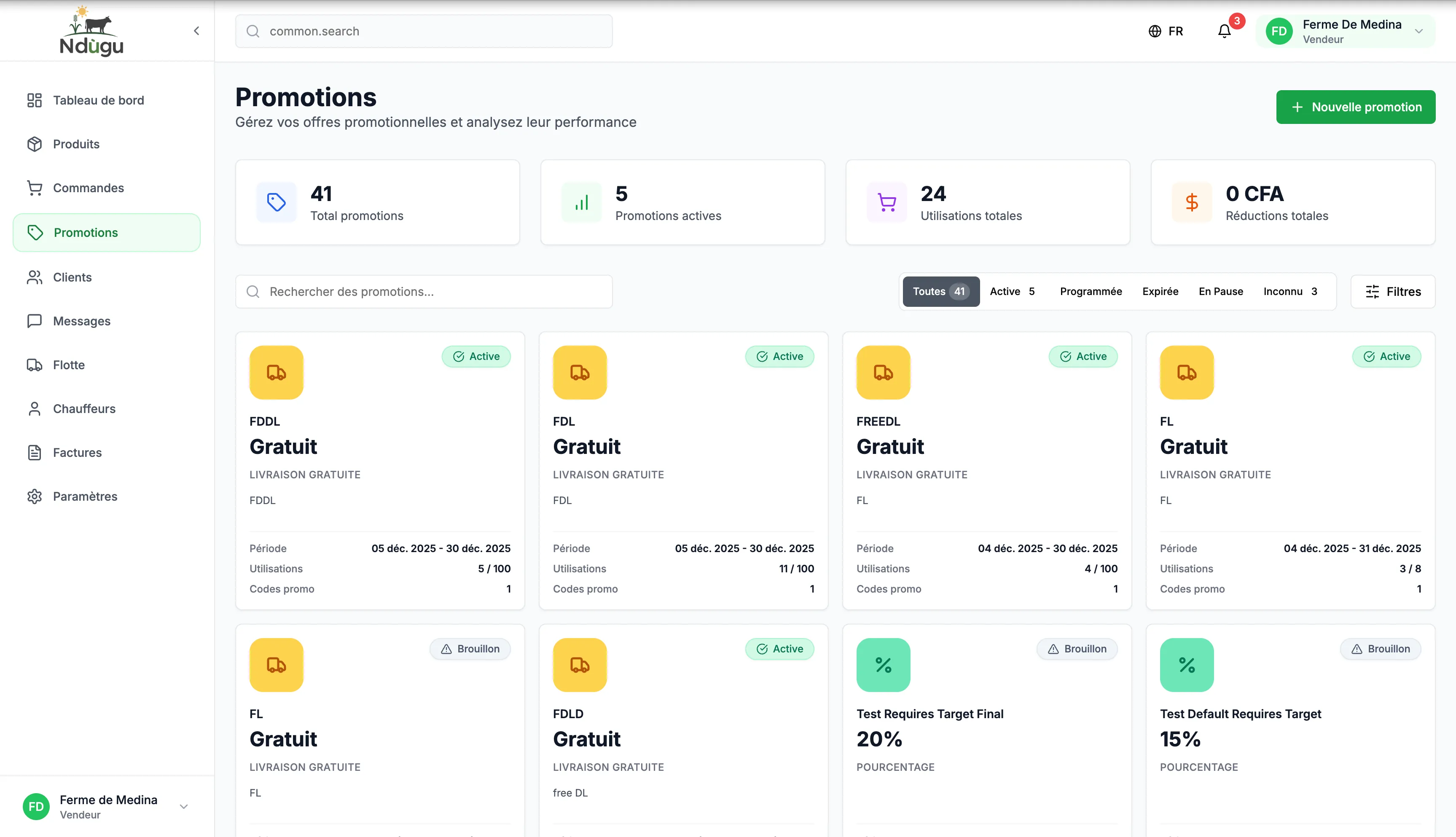Select the Expirée filter tab
Screen dimensions: 1456x837
(1160, 292)
